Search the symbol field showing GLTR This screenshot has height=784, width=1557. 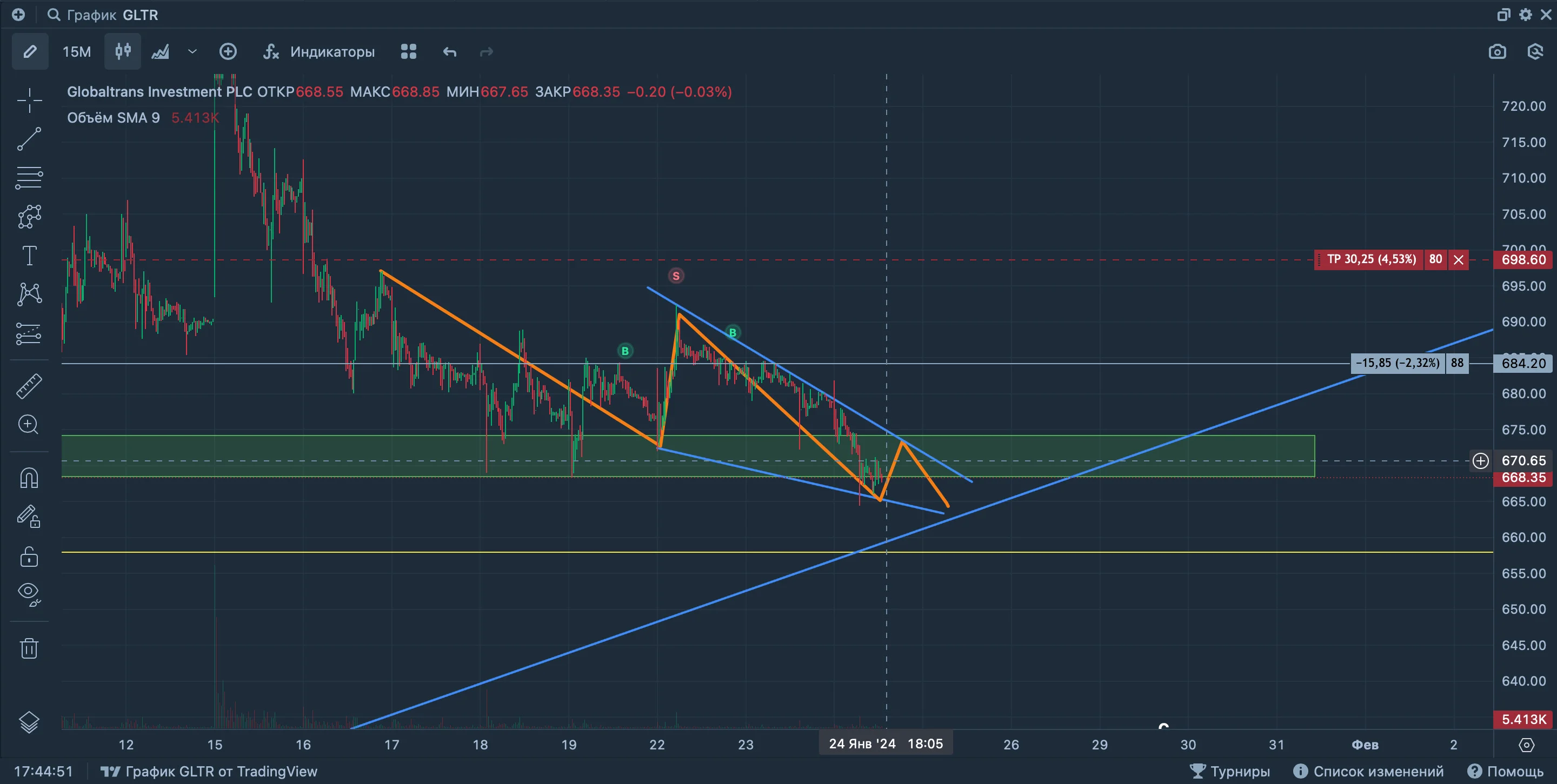click(103, 15)
